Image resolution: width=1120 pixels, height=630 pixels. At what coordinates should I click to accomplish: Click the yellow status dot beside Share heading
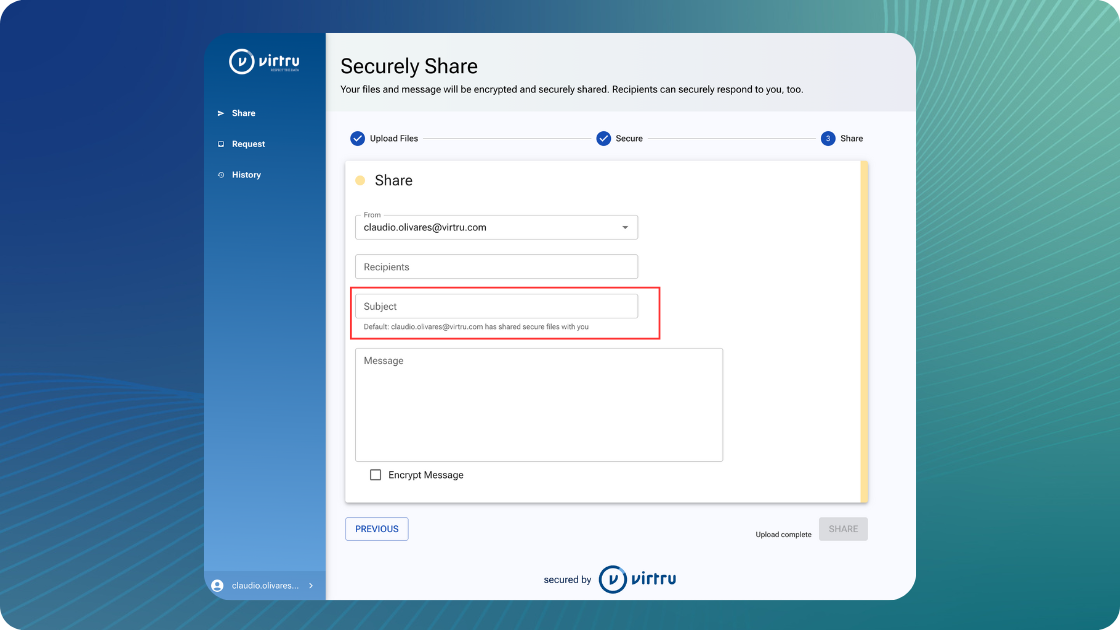[360, 181]
